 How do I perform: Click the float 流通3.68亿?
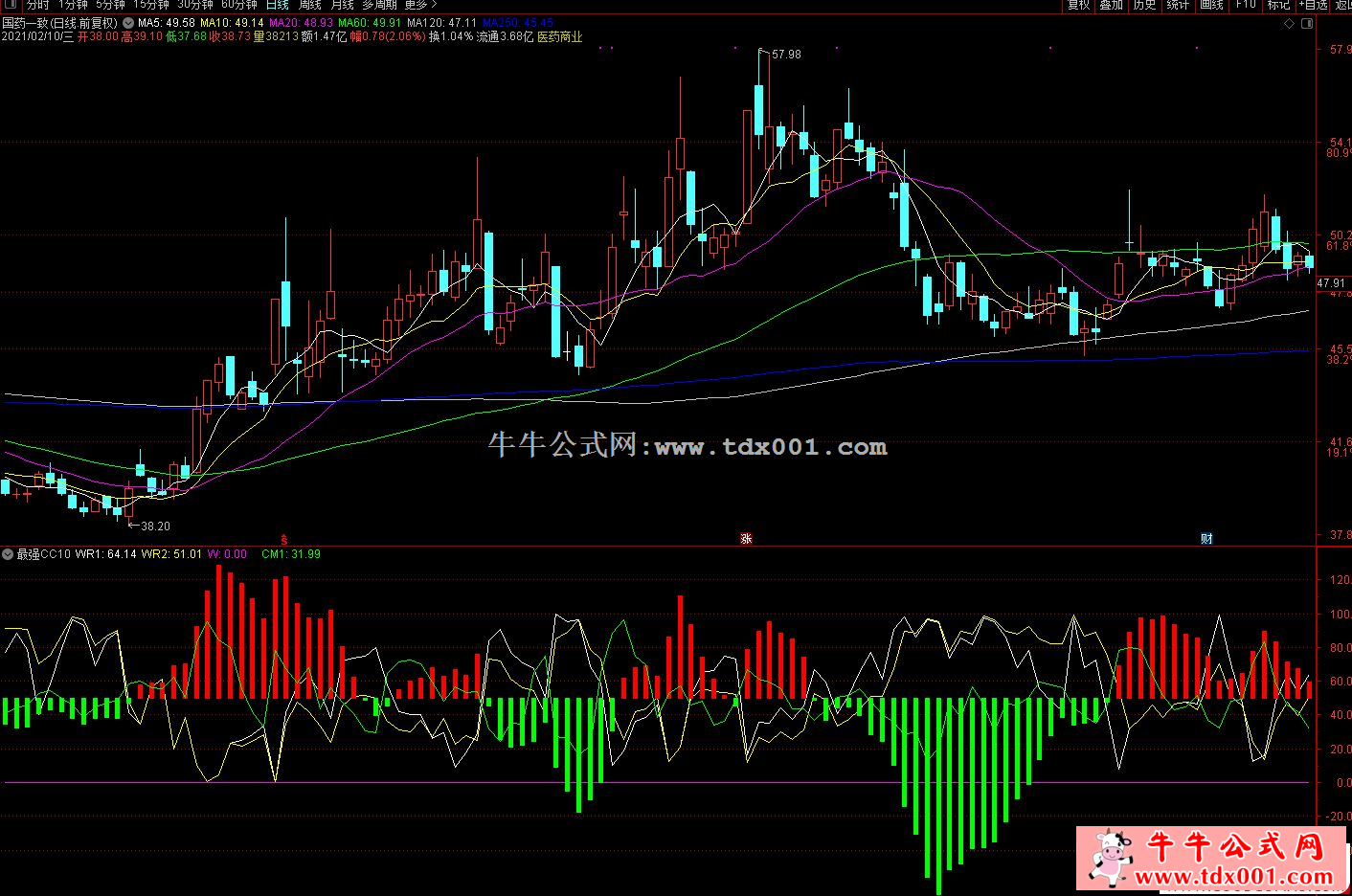coord(505,36)
